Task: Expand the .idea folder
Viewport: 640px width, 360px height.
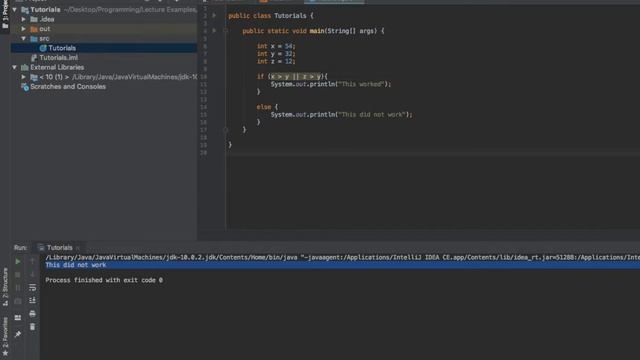Action: point(24,19)
